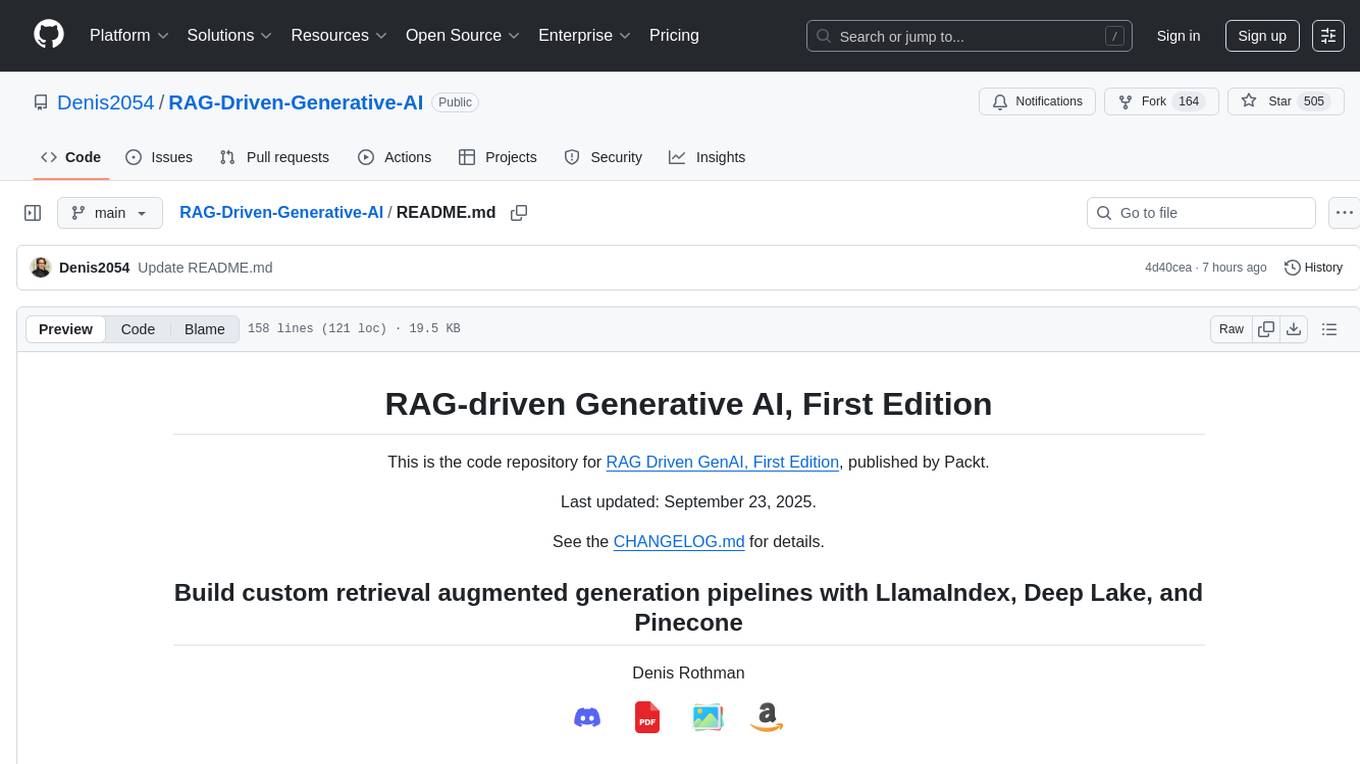Expand the Platform menu
This screenshot has height=764, width=1360.
[x=129, y=35]
